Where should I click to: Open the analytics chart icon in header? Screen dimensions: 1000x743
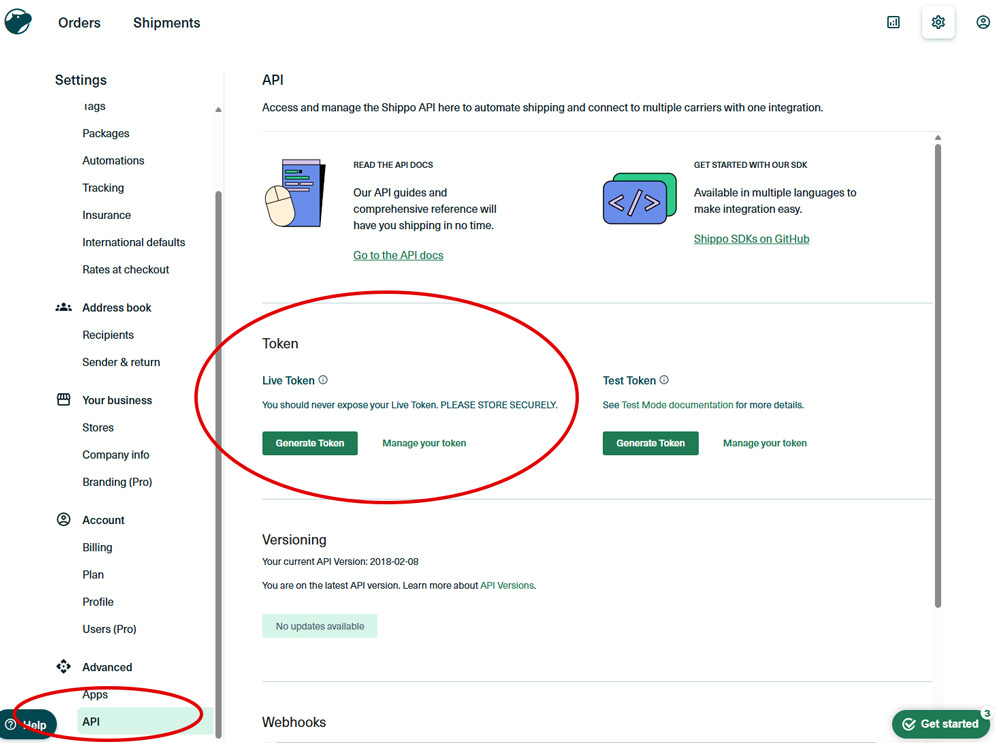[894, 22]
